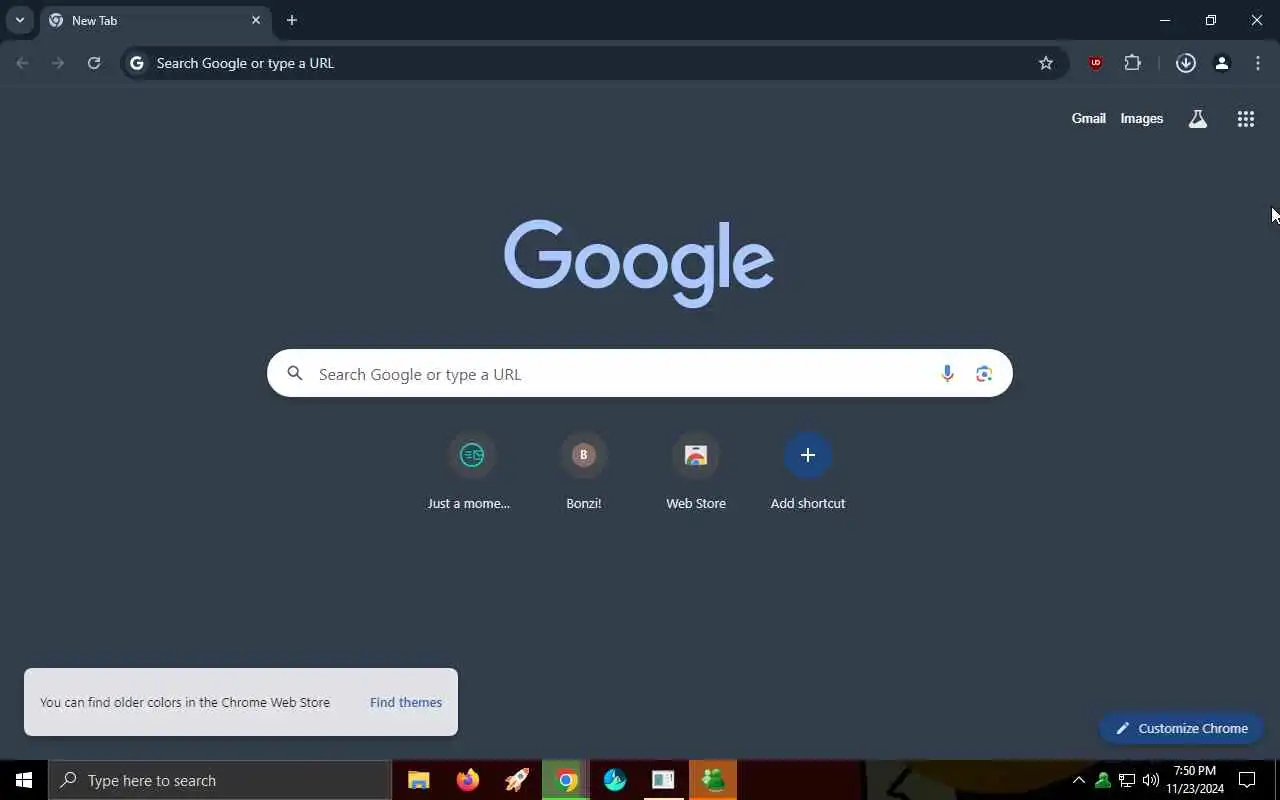Image resolution: width=1280 pixels, height=800 pixels.
Task: Switch to Chrome on the taskbar
Action: 566,780
